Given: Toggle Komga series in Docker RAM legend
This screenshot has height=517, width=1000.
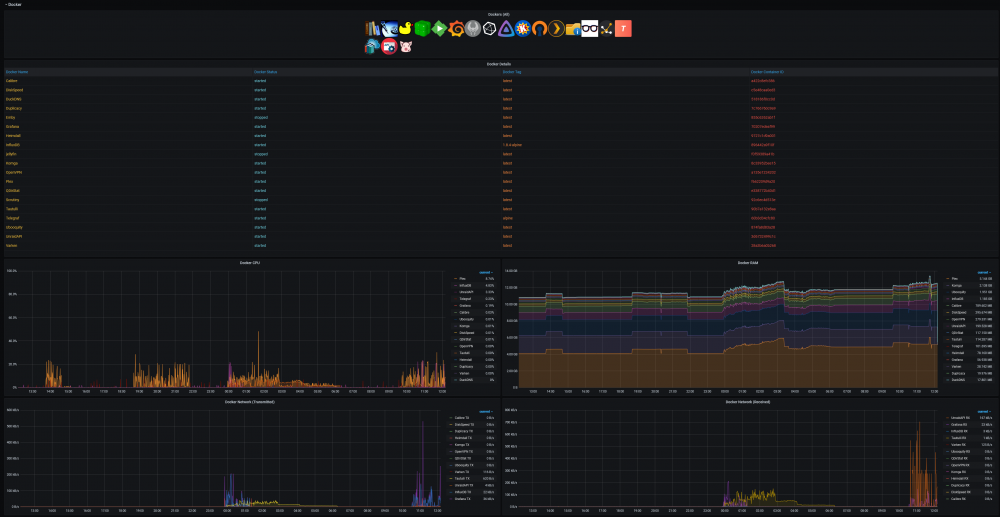Looking at the screenshot, I should pos(957,286).
